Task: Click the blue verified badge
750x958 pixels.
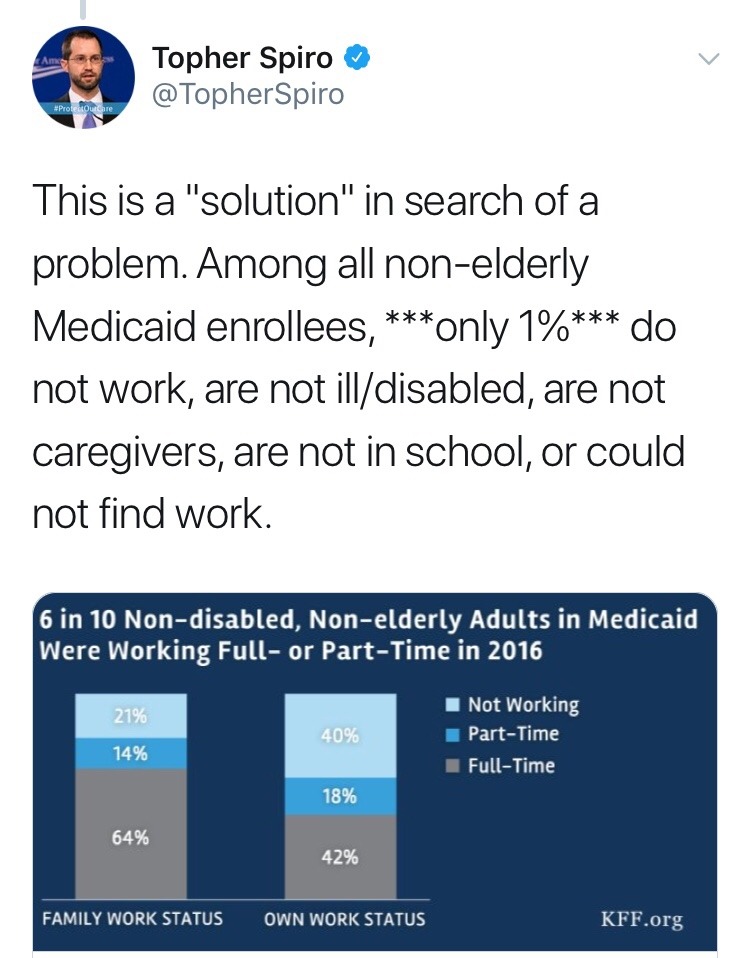Action: coord(359,60)
